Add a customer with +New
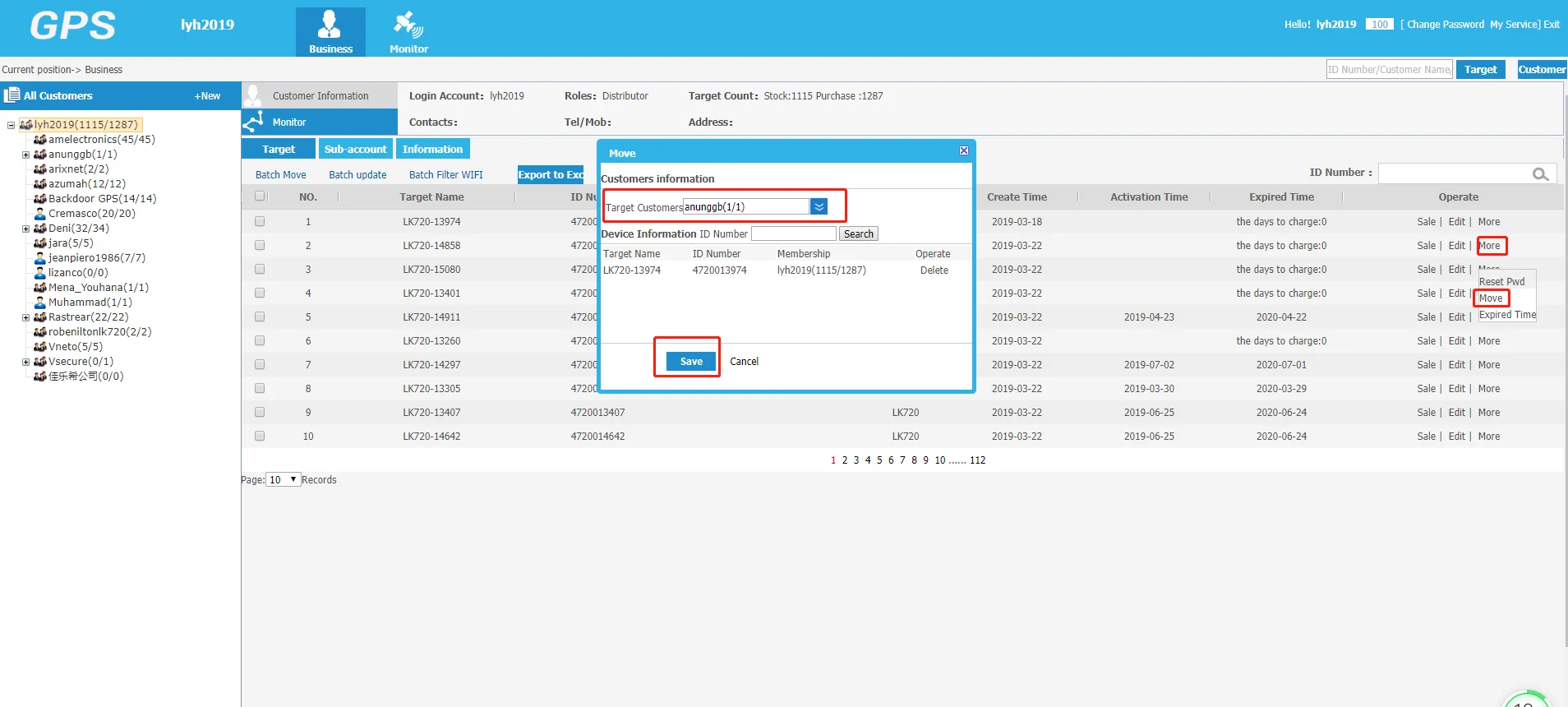Image resolution: width=1568 pixels, height=707 pixels. pyautogui.click(x=207, y=96)
